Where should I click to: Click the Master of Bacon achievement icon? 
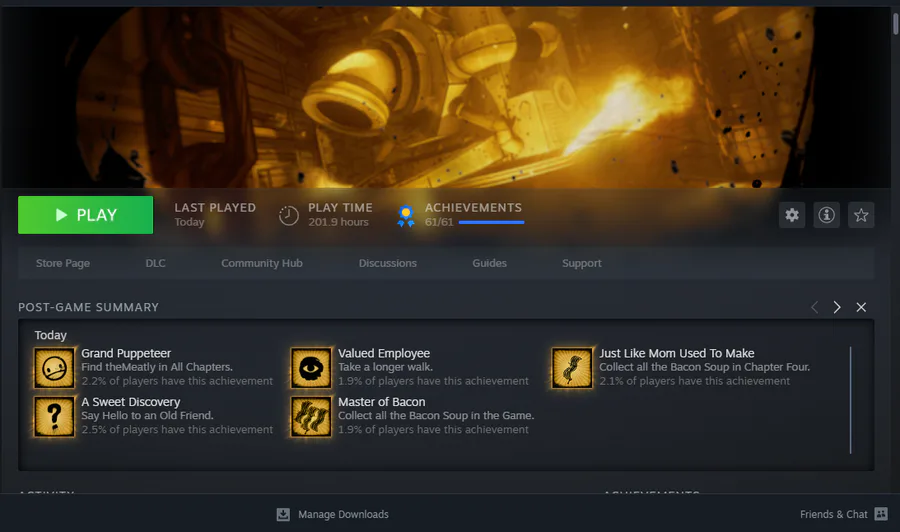pos(311,416)
